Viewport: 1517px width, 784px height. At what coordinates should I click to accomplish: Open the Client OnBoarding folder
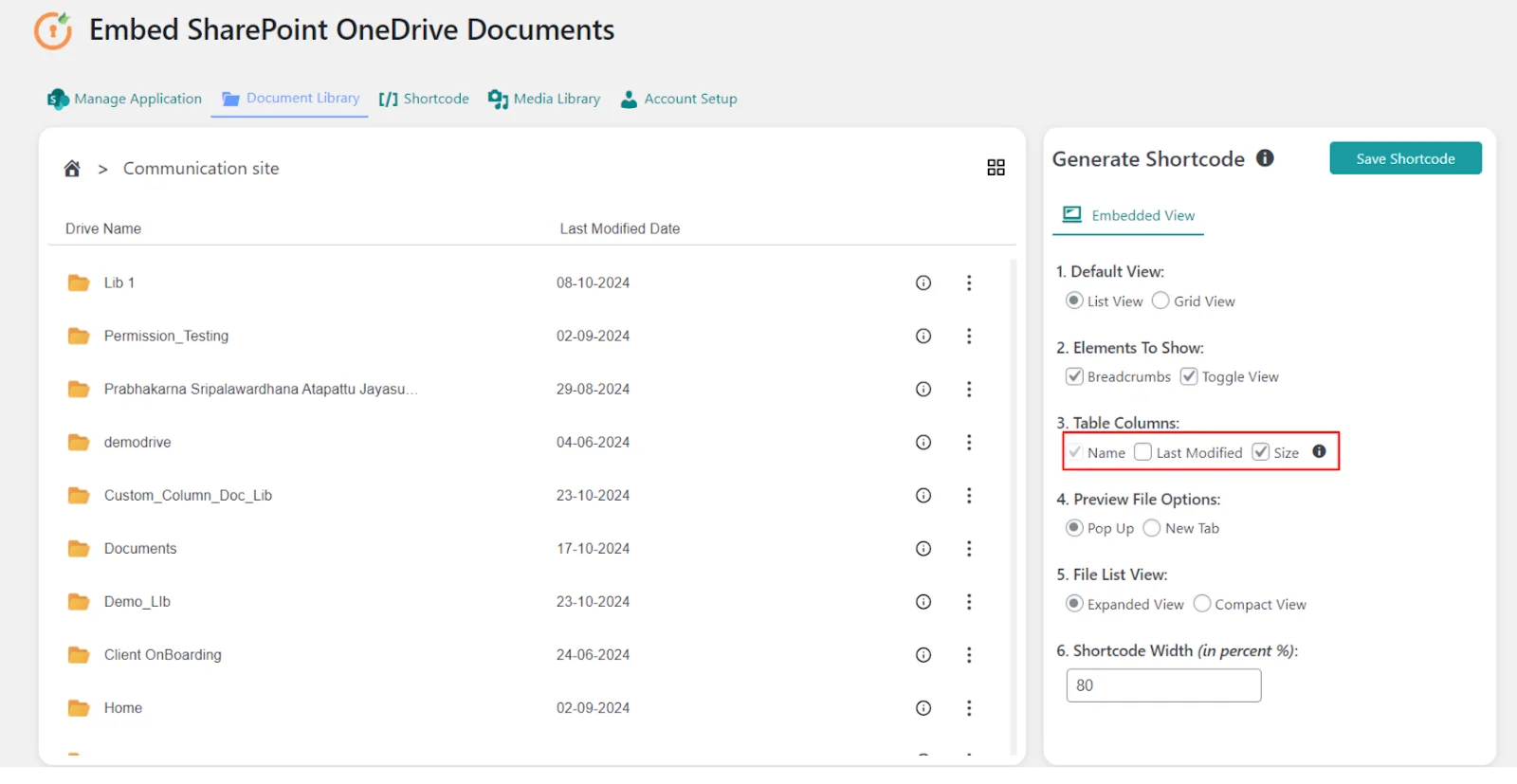[x=163, y=654]
